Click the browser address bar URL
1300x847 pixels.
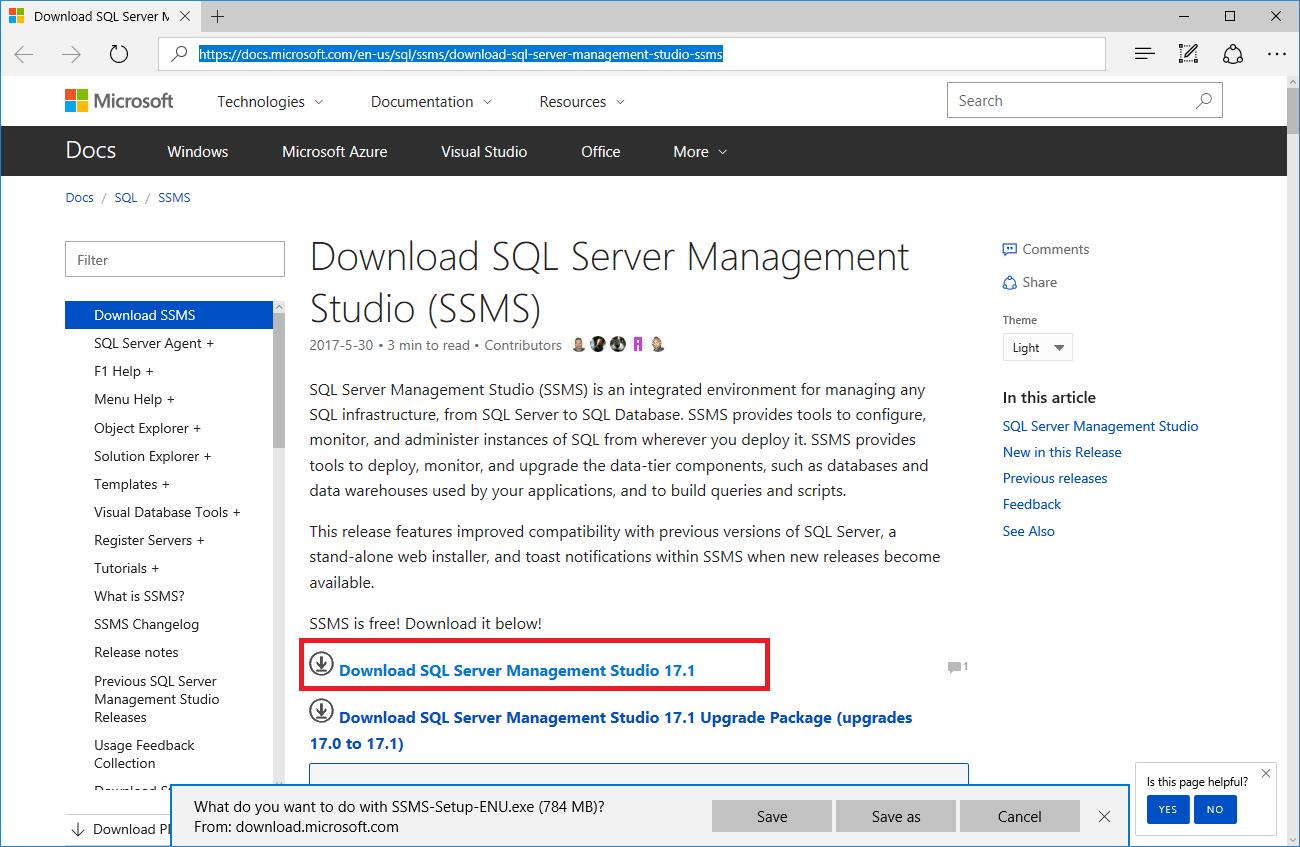460,54
